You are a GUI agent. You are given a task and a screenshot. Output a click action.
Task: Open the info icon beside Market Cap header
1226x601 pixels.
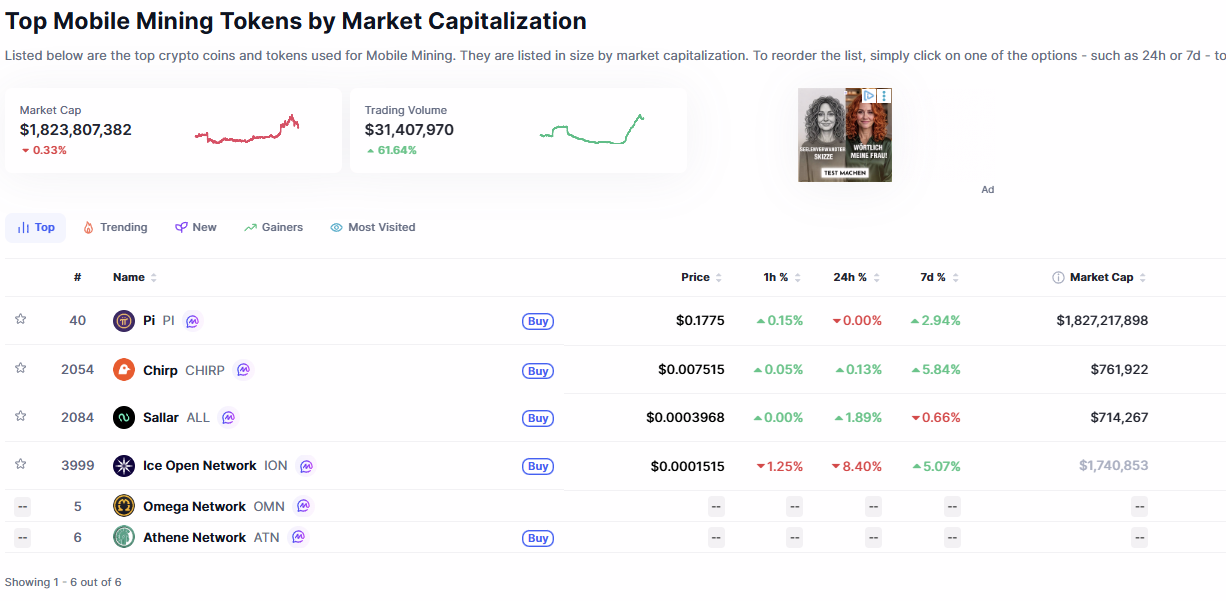1057,277
